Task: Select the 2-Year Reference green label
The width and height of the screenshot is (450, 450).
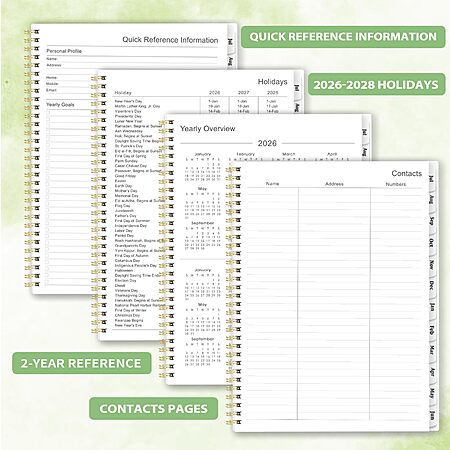Action: [x=82, y=363]
